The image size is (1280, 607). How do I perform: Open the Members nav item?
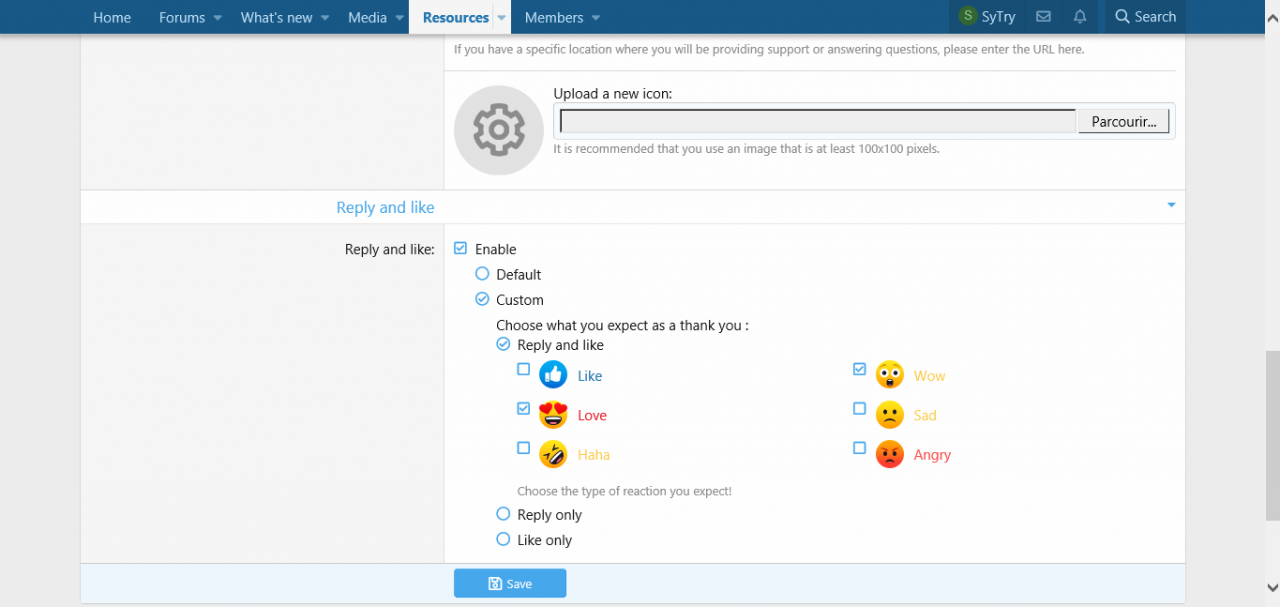point(554,17)
